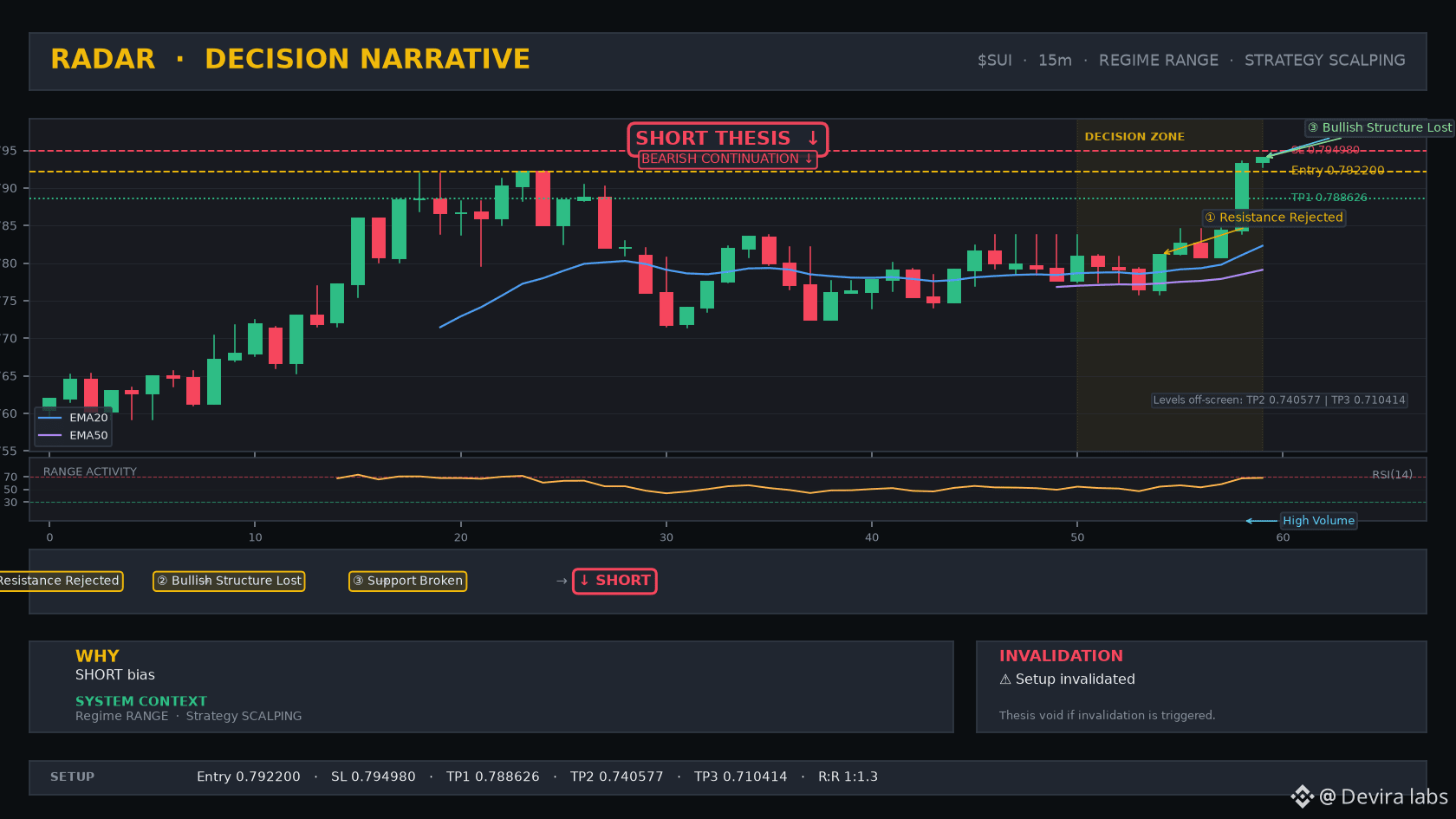Click the 15m timeframe label
The image size is (1456, 819).
1055,61
